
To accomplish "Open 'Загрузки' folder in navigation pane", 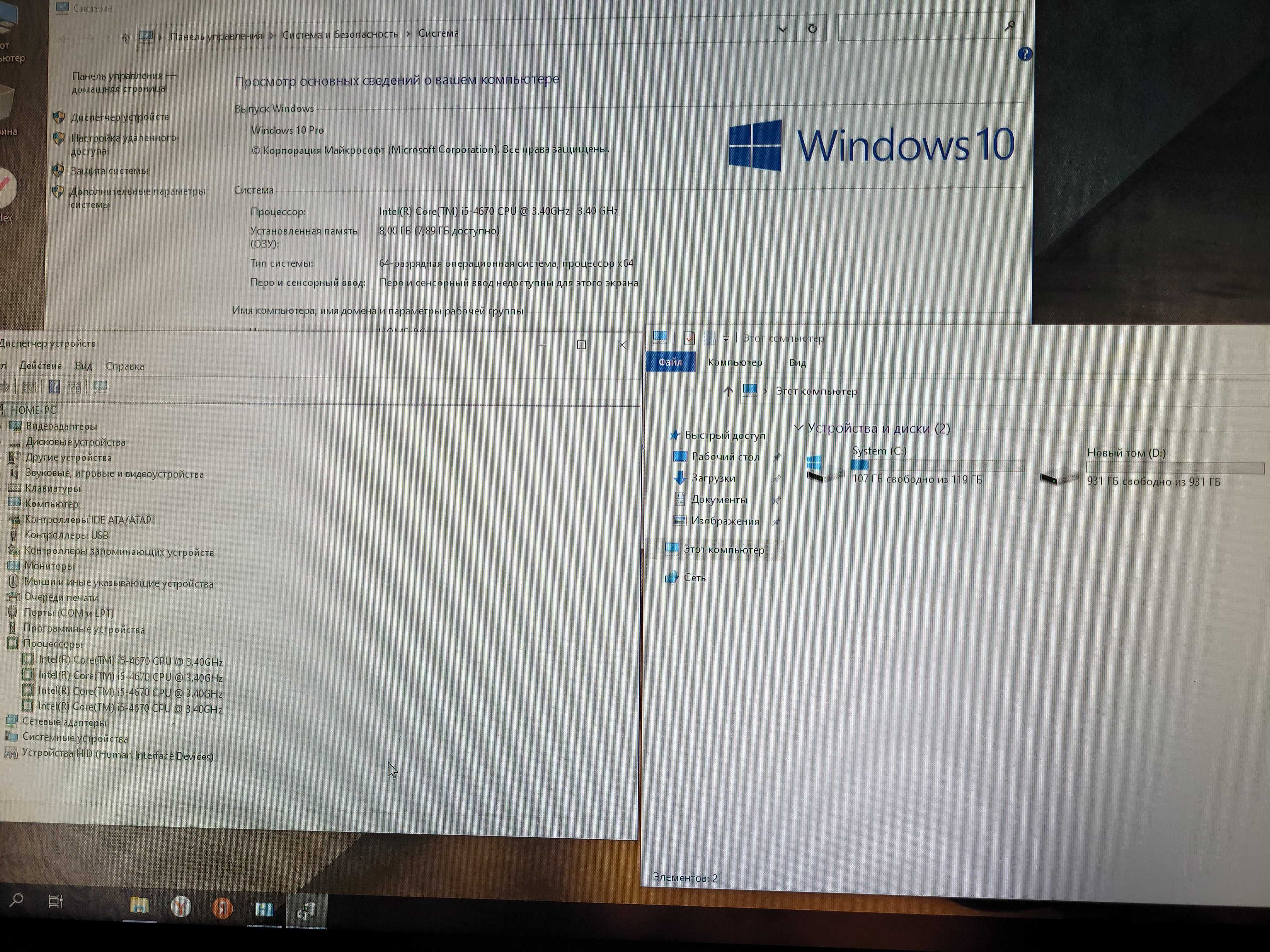I will click(713, 478).
